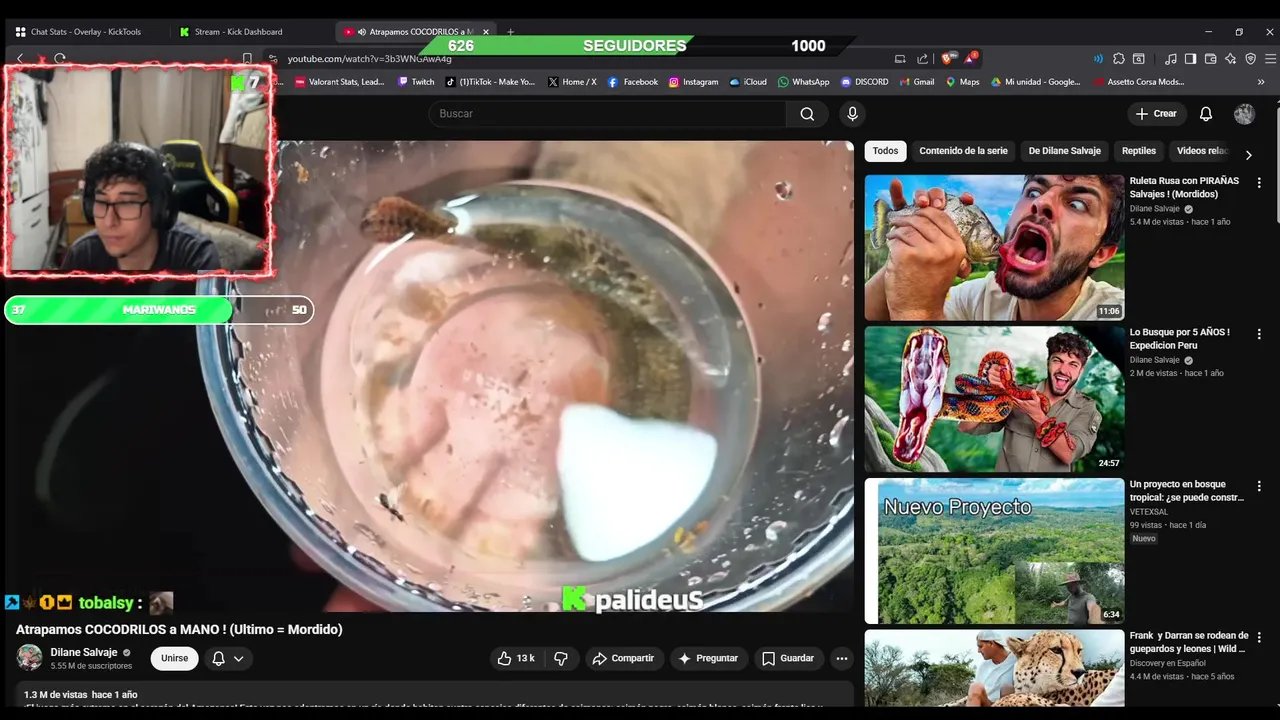The image size is (1280, 720).
Task: Open the extensions puzzle icon
Action: [x=1119, y=59]
